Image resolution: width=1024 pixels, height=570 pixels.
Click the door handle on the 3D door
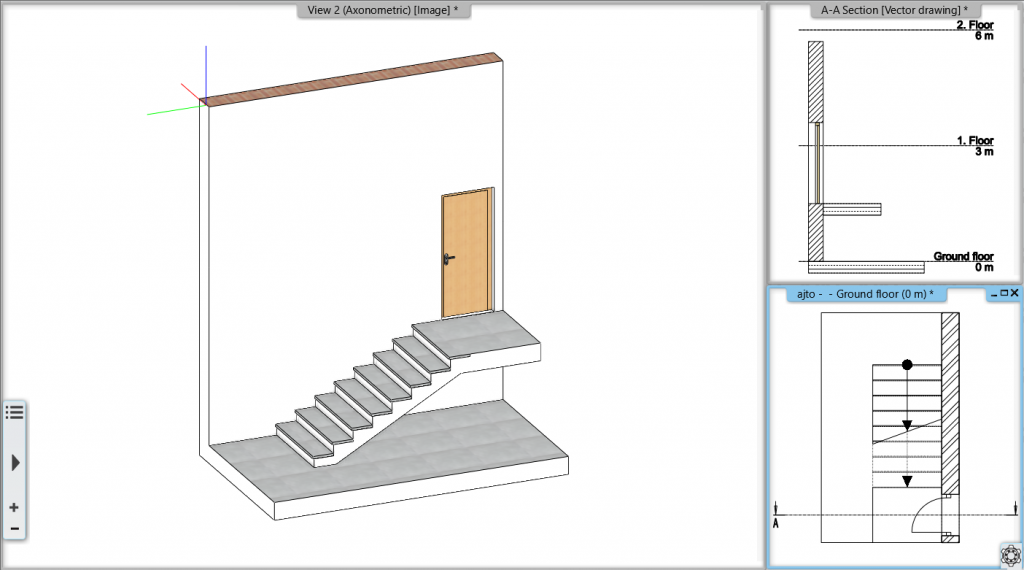coord(446,259)
